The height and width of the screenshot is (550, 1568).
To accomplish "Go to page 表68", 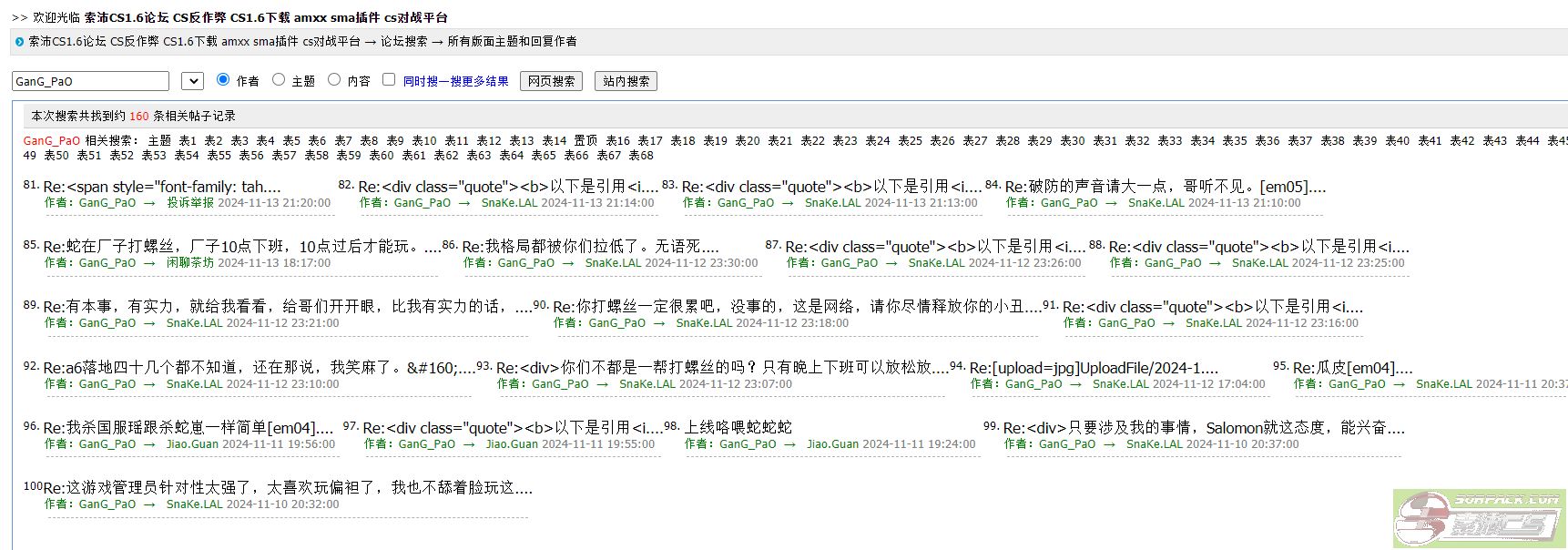I will pyautogui.click(x=641, y=156).
